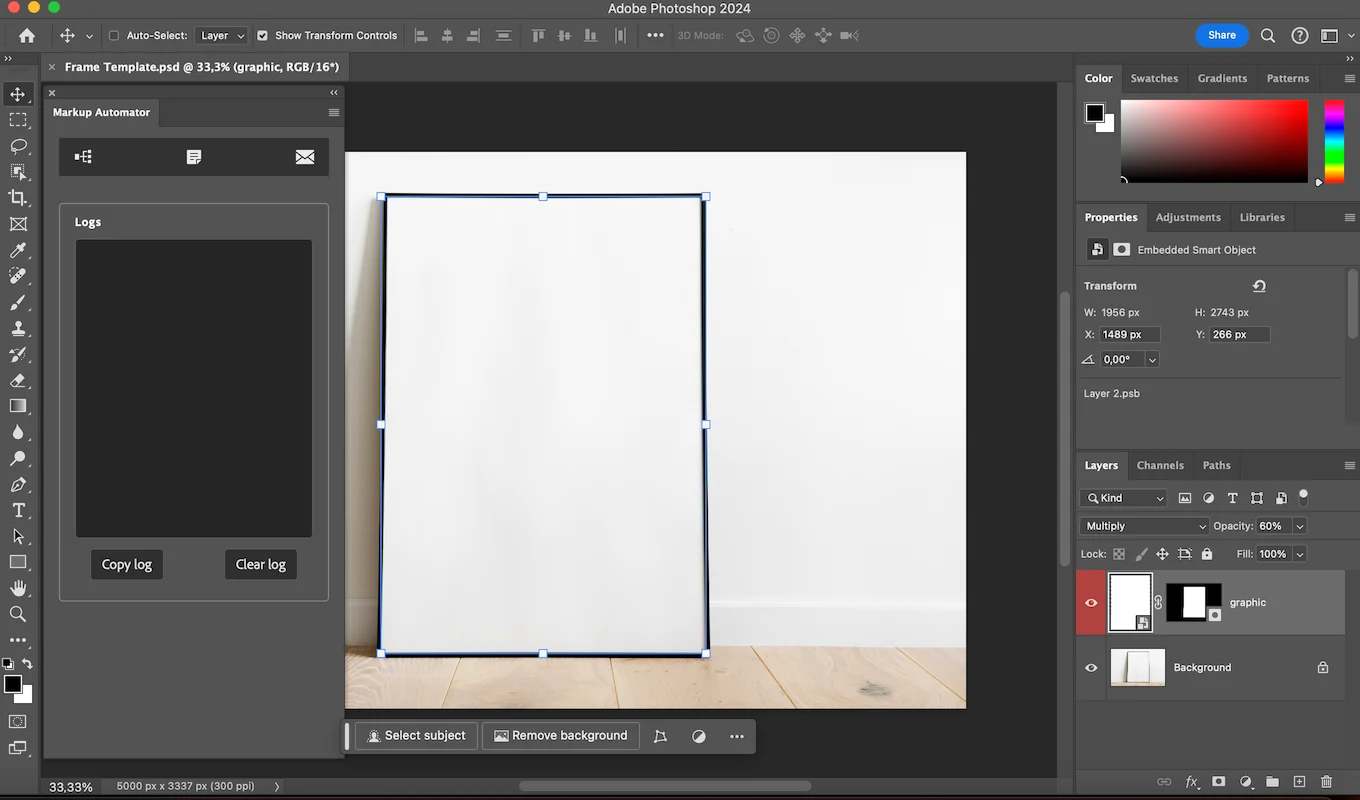Screen dimensions: 1360x800
Task: Select the Brush tool
Action: [x=18, y=302]
